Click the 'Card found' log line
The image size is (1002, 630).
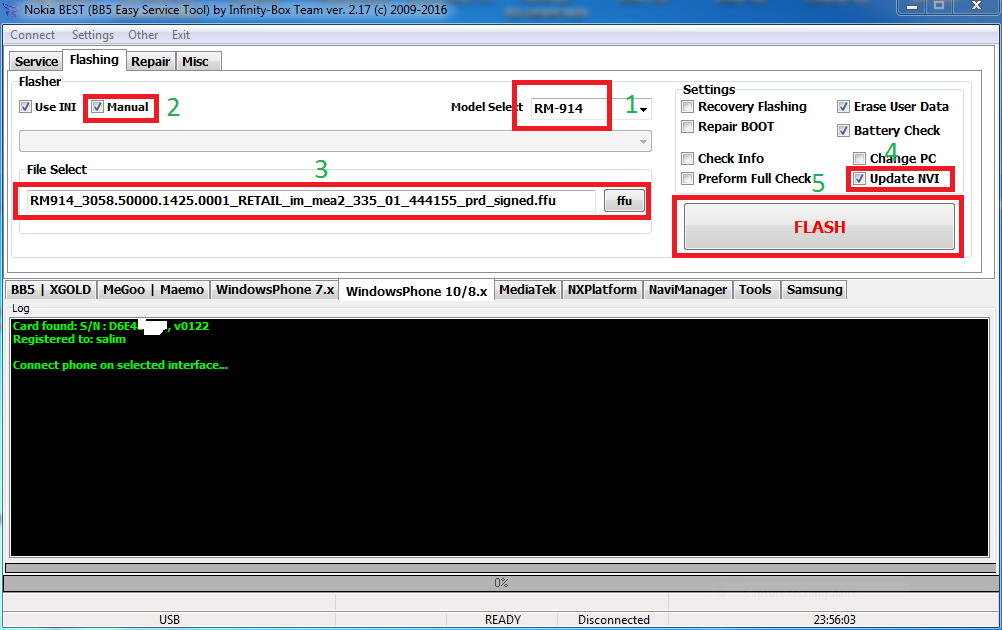click(111, 326)
